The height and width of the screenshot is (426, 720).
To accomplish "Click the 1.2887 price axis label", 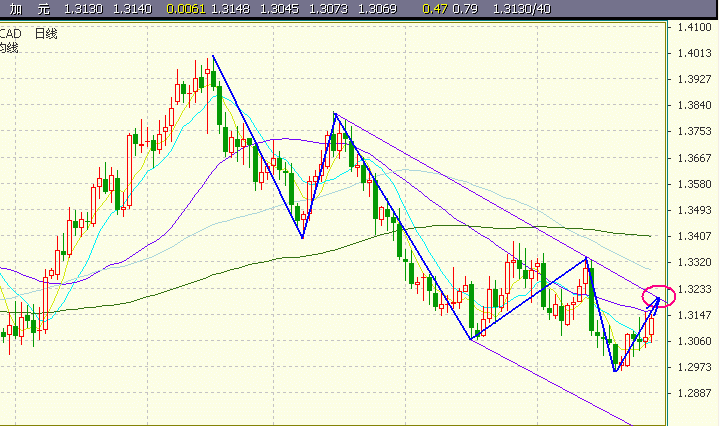I will [695, 393].
